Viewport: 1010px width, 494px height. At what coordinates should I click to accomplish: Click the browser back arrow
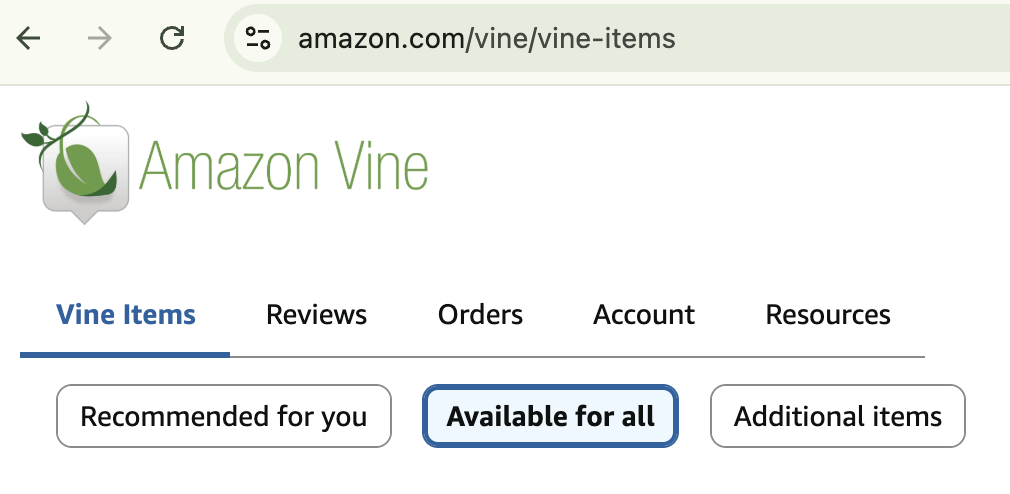click(x=29, y=39)
